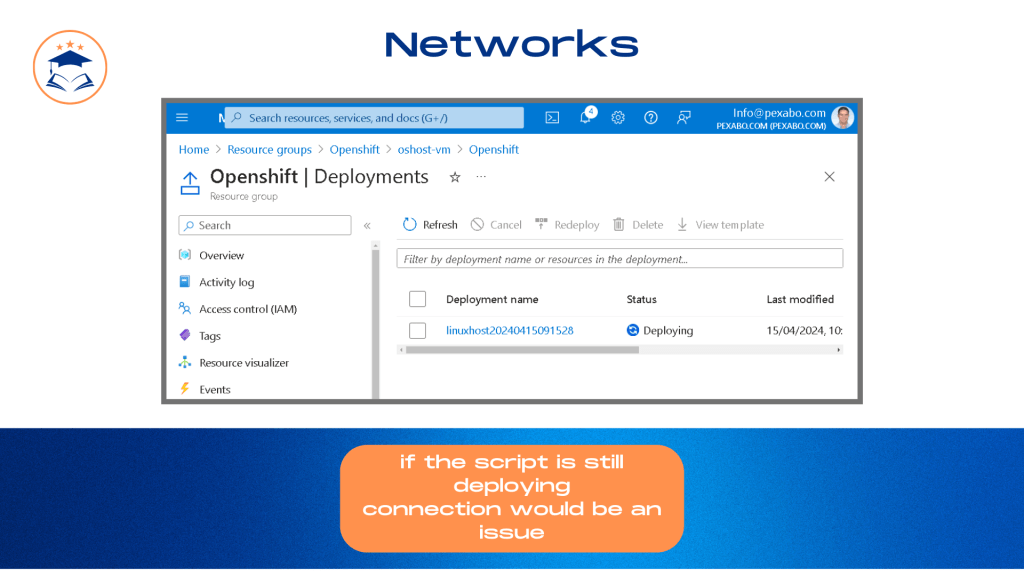Sort by Last modified column header

pos(800,299)
